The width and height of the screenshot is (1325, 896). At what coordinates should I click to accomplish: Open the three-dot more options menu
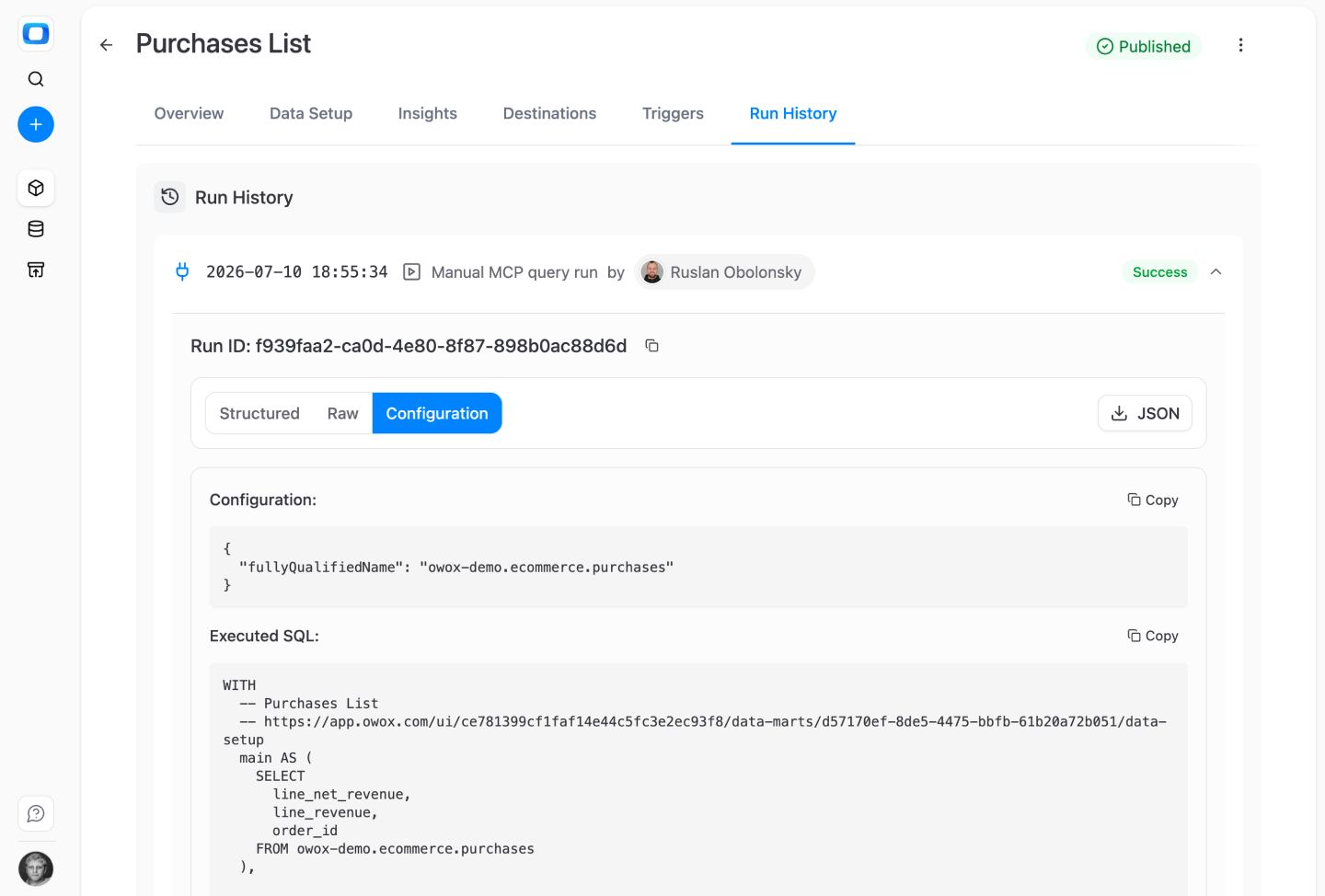click(x=1240, y=45)
